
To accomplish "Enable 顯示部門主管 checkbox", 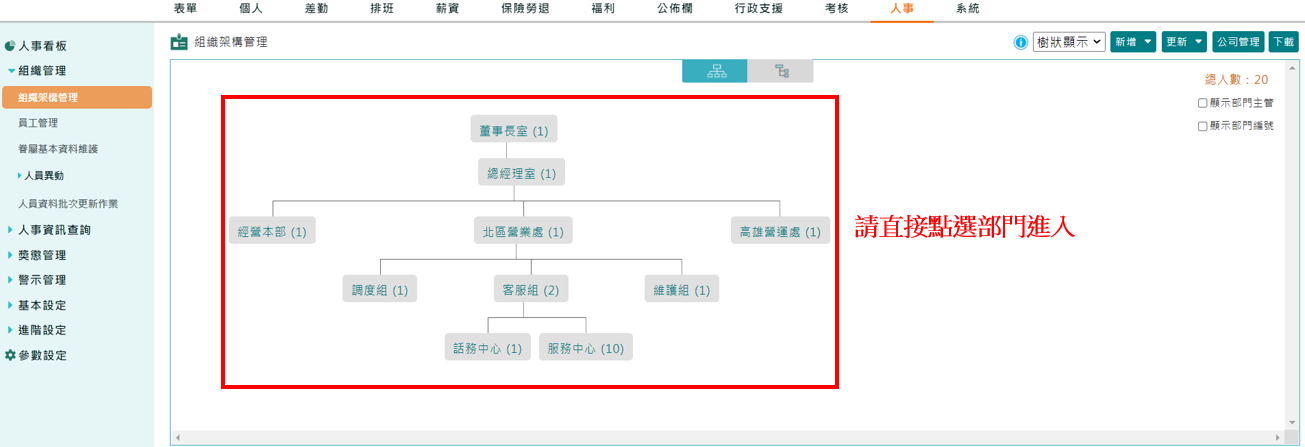I will 1203,102.
